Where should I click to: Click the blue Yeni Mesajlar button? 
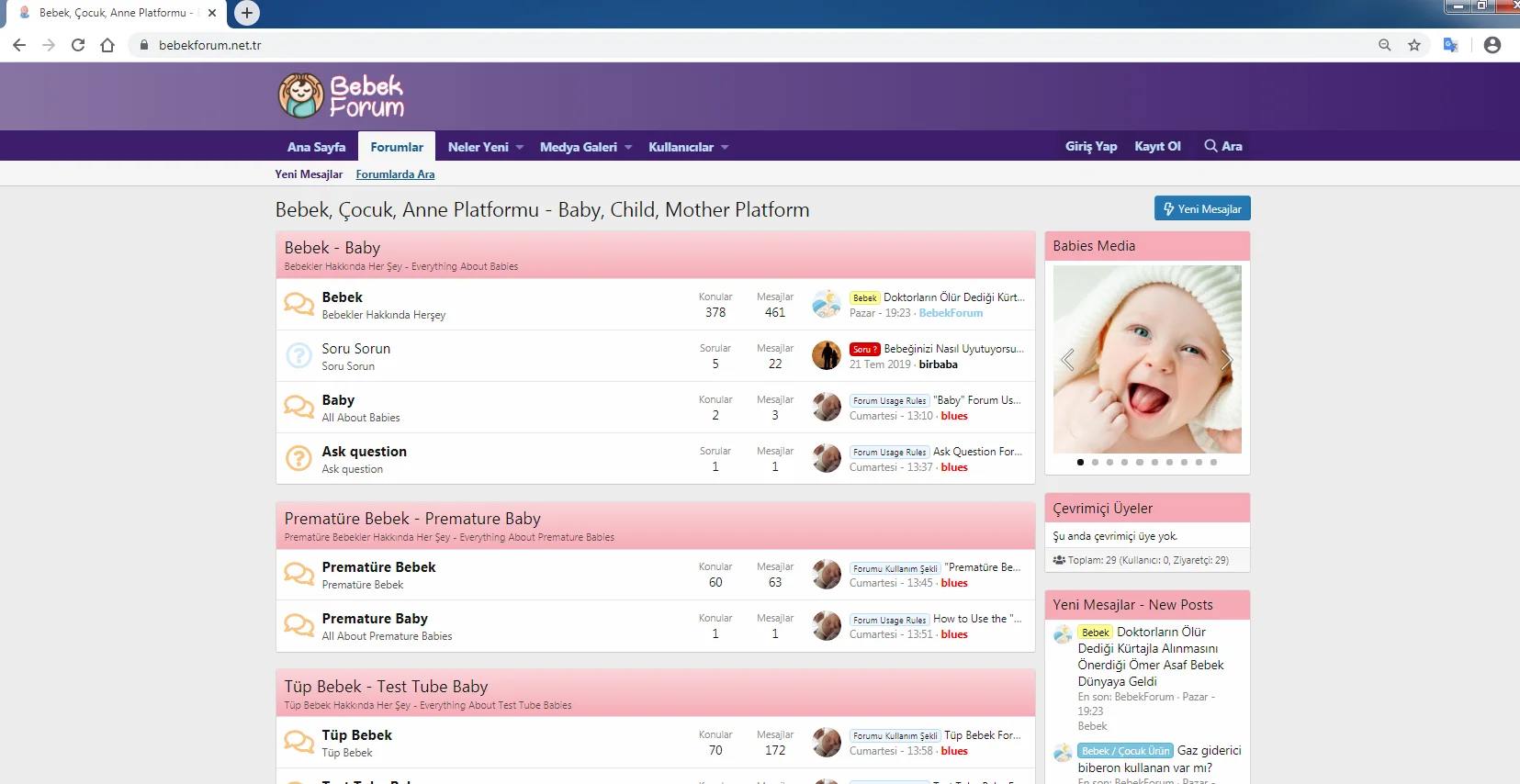tap(1202, 208)
